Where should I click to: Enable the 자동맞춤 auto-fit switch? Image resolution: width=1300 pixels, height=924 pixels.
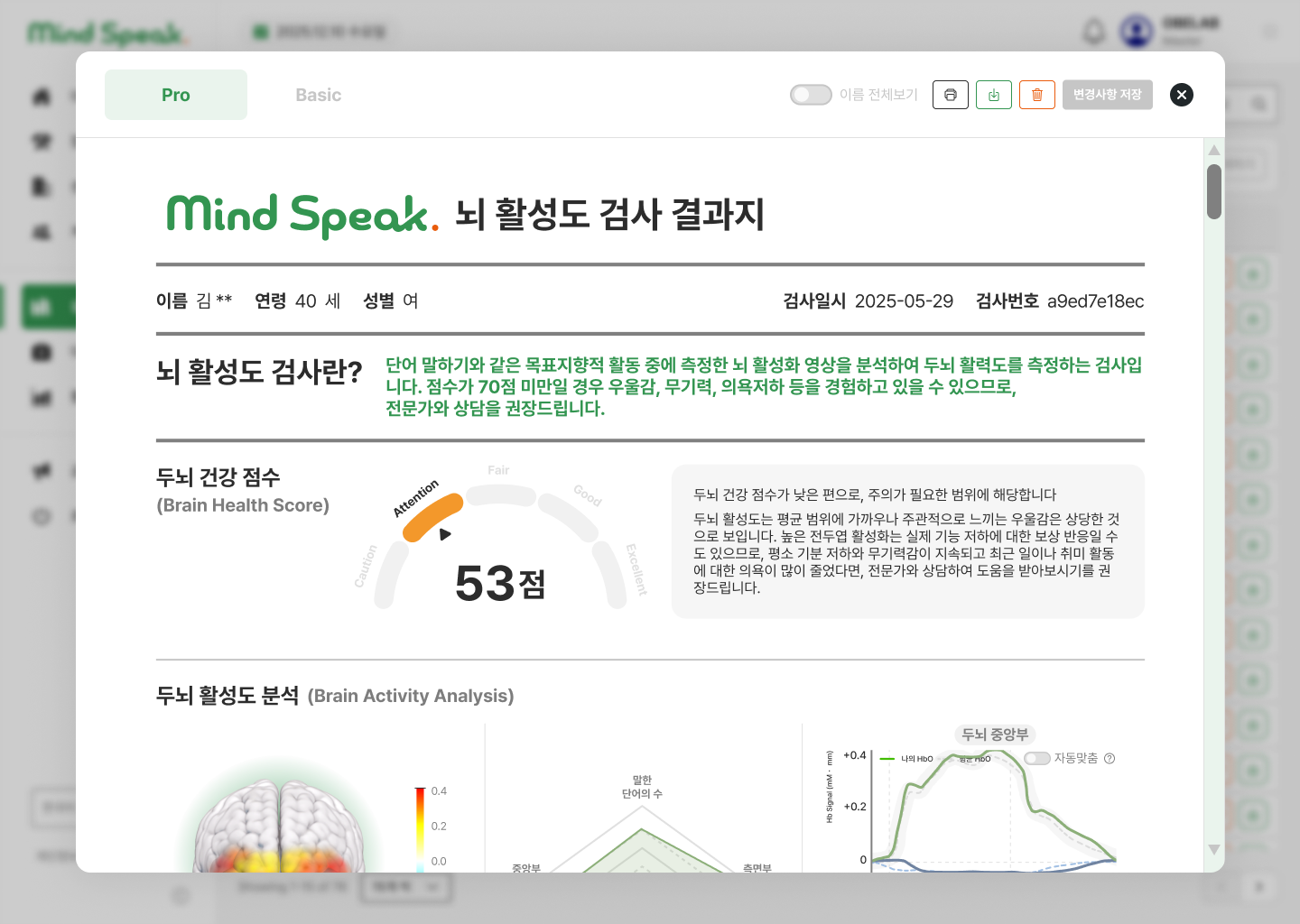[x=1037, y=758]
